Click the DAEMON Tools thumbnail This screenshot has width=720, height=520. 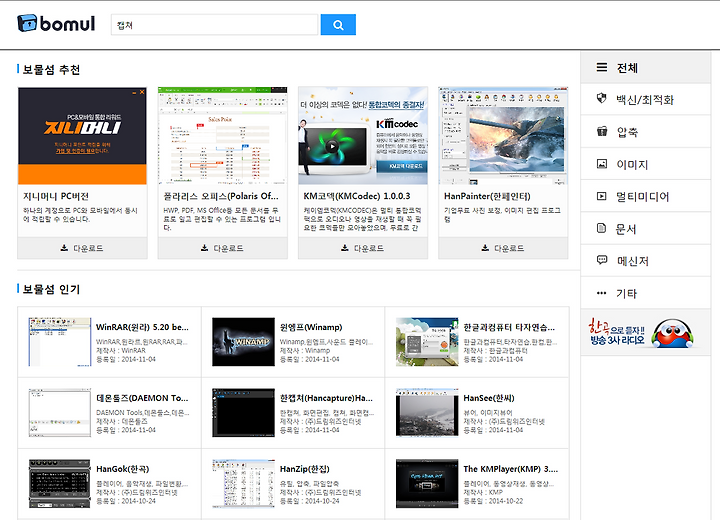point(60,413)
